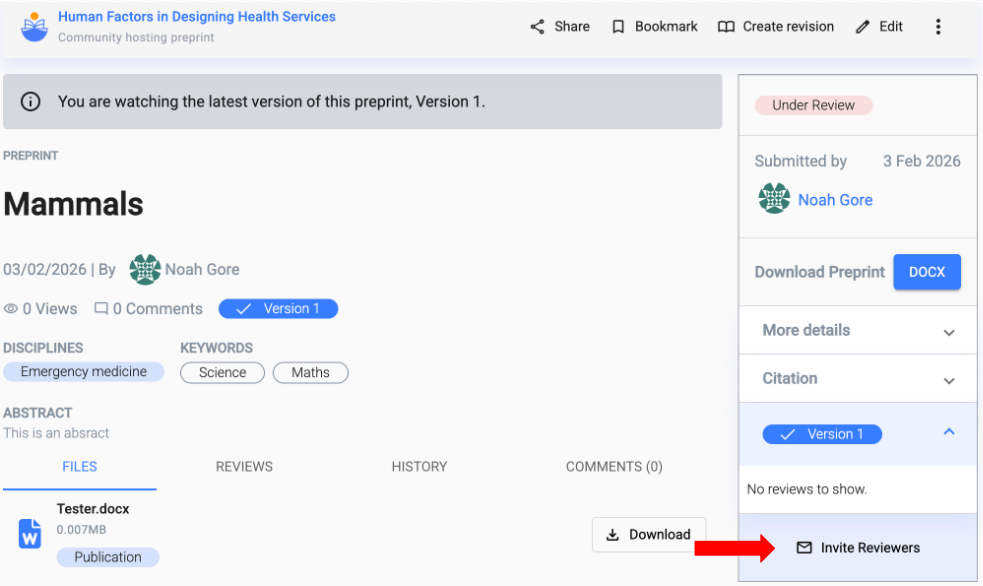Open the Comments (0) tab
This screenshot has height=586, width=983.
click(614, 466)
